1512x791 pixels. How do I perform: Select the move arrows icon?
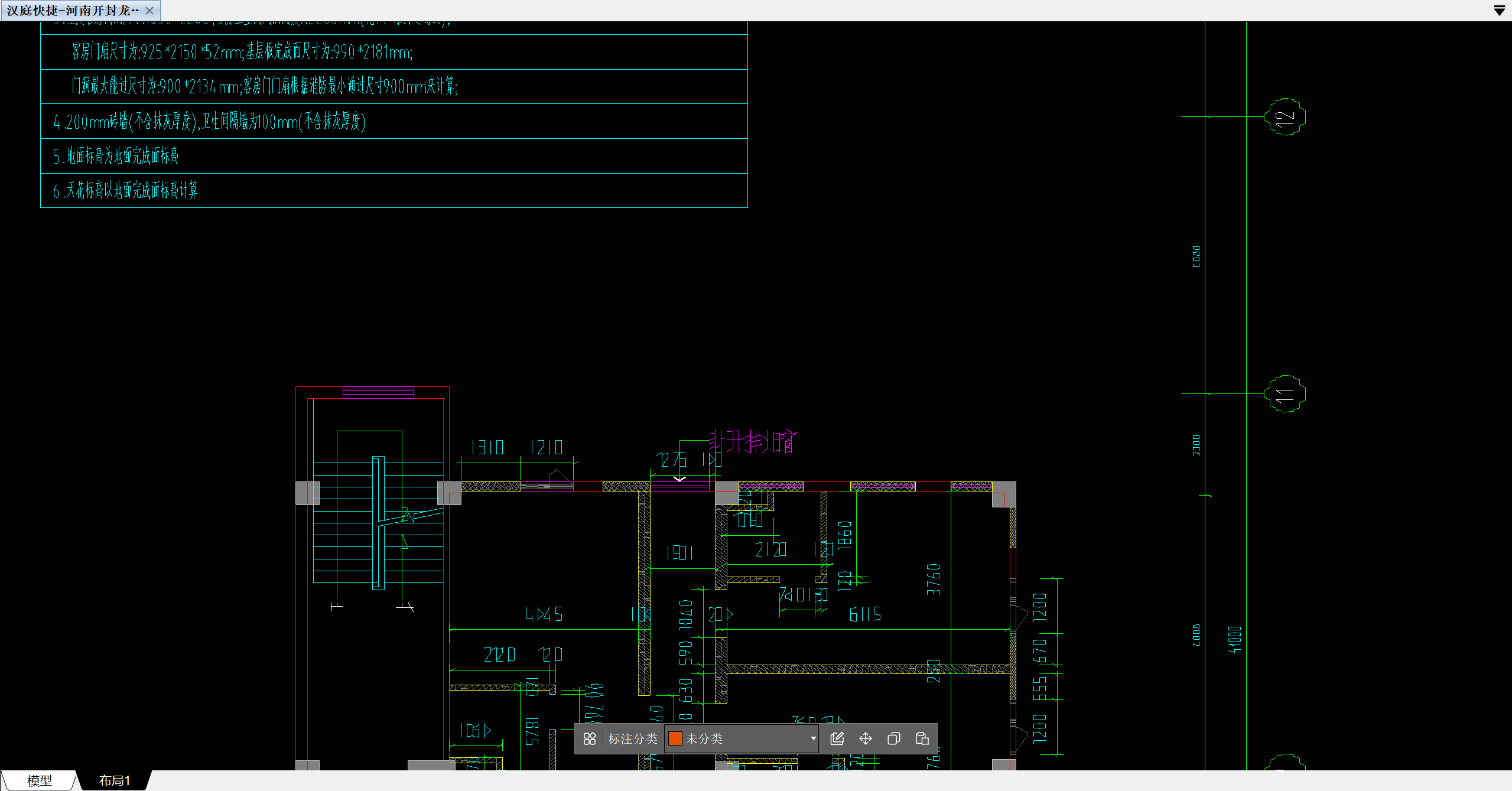pos(865,738)
